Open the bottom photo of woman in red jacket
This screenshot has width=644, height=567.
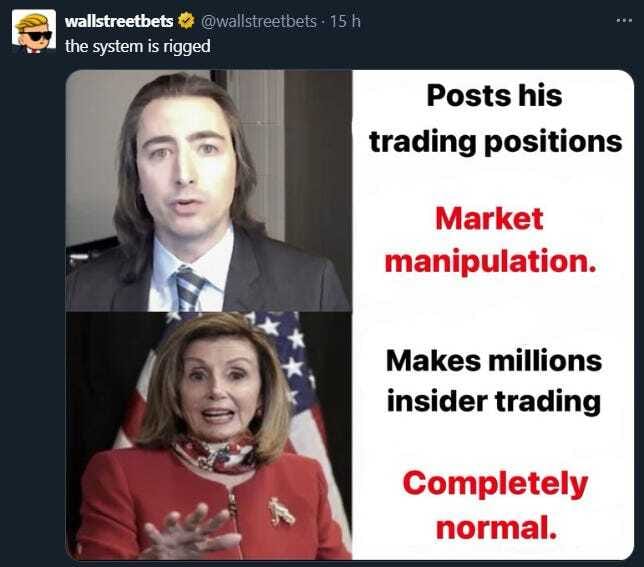tap(209, 436)
